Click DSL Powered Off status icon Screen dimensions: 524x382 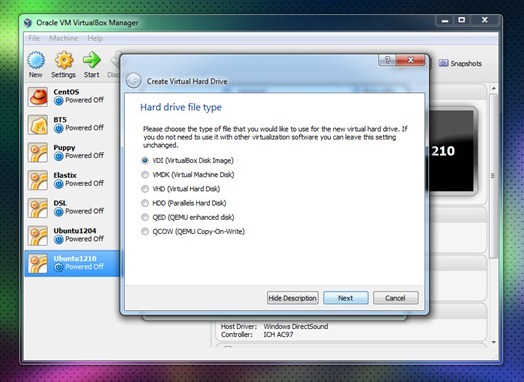[58, 212]
